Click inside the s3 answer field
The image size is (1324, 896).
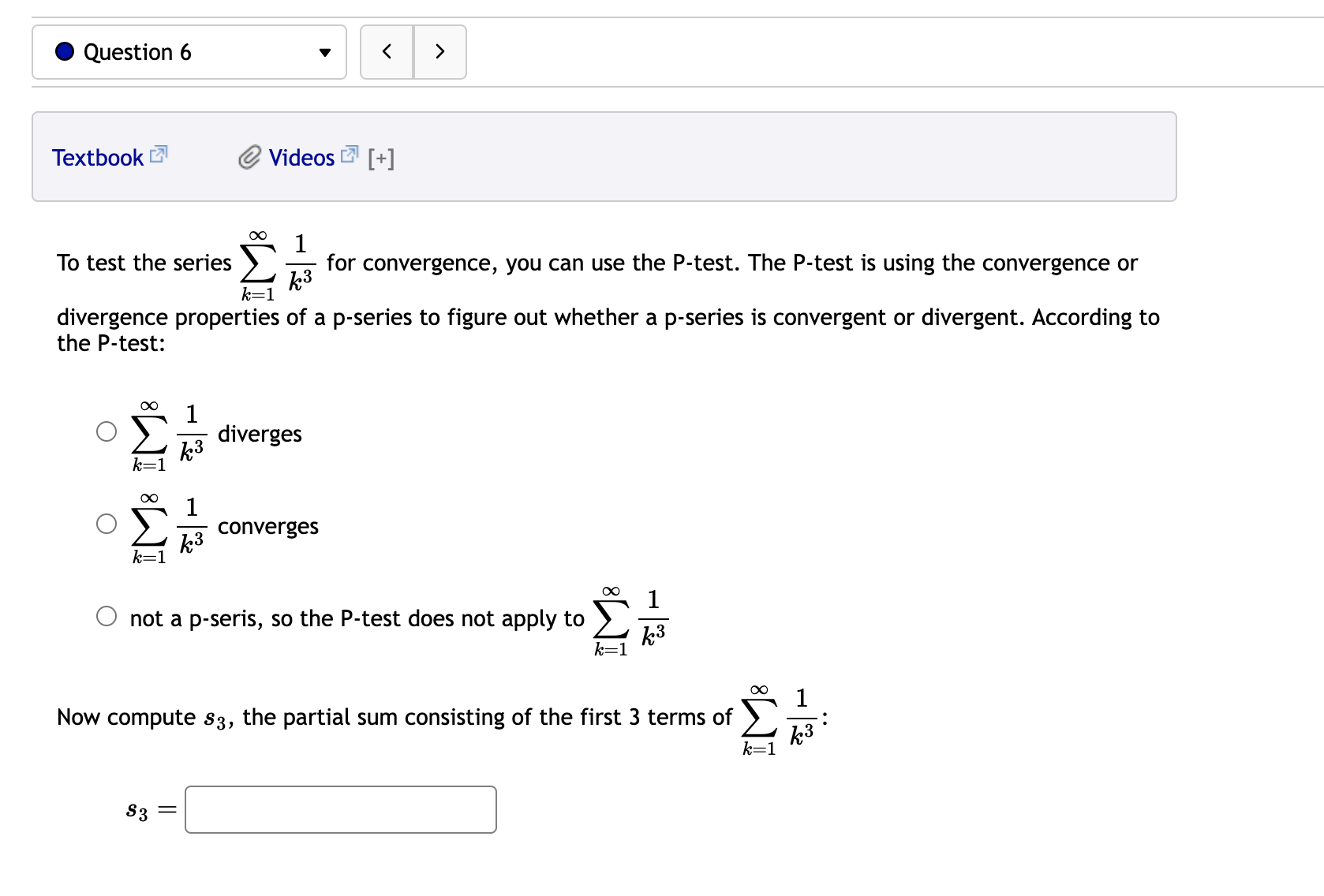[339, 808]
